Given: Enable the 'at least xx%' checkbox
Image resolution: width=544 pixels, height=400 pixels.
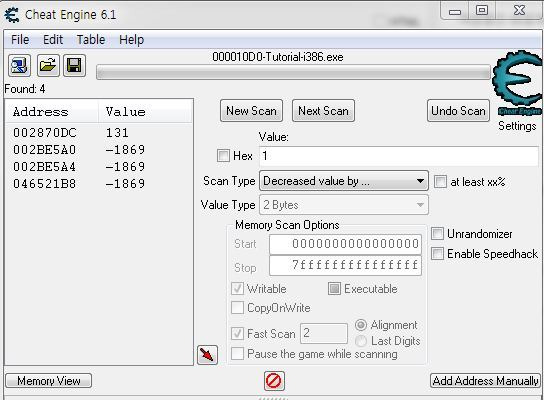Looking at the screenshot, I should [x=440, y=181].
